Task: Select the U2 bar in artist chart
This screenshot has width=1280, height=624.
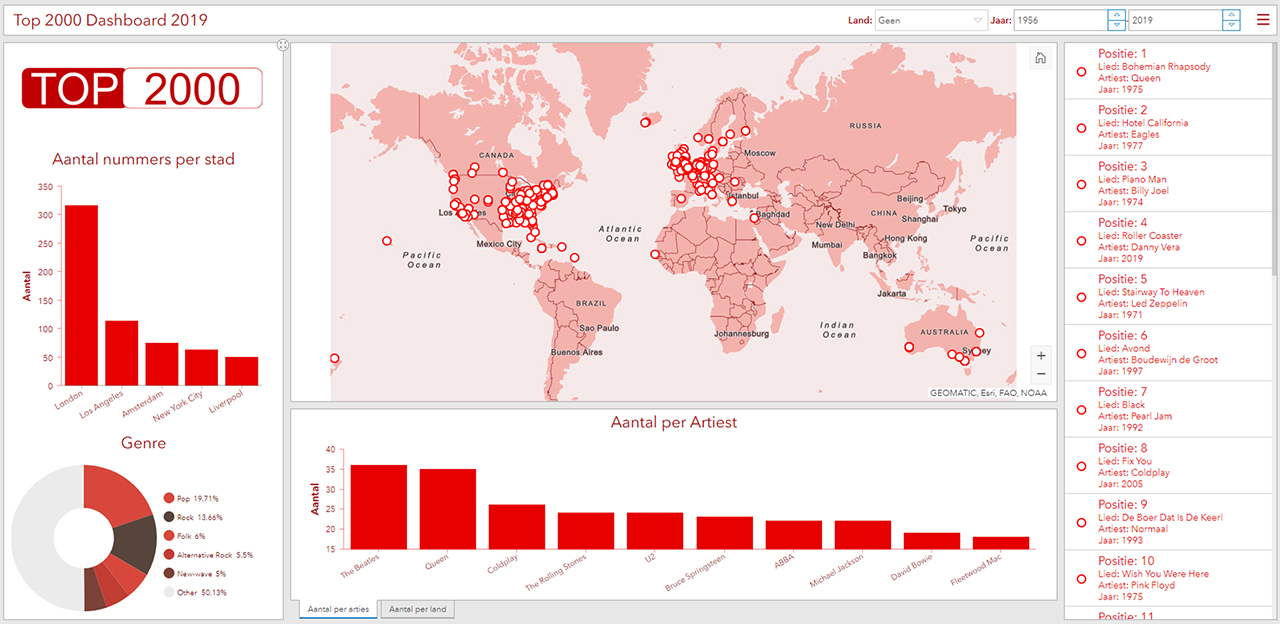Action: 655,531
